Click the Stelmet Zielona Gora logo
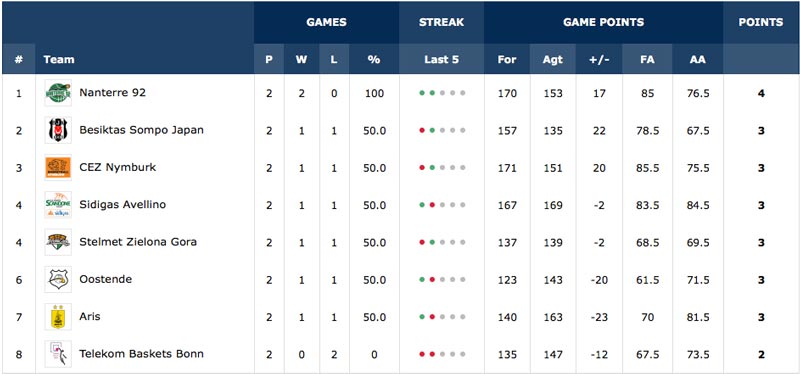This screenshot has height=374, width=800. [58, 242]
